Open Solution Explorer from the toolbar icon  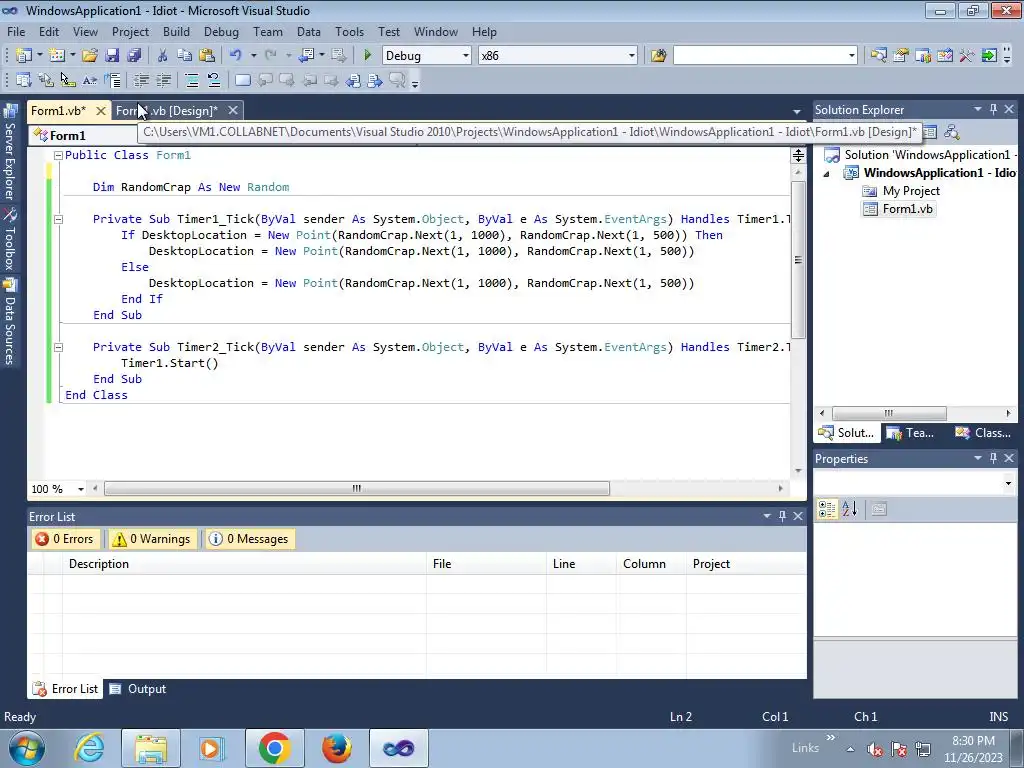[x=878, y=56]
